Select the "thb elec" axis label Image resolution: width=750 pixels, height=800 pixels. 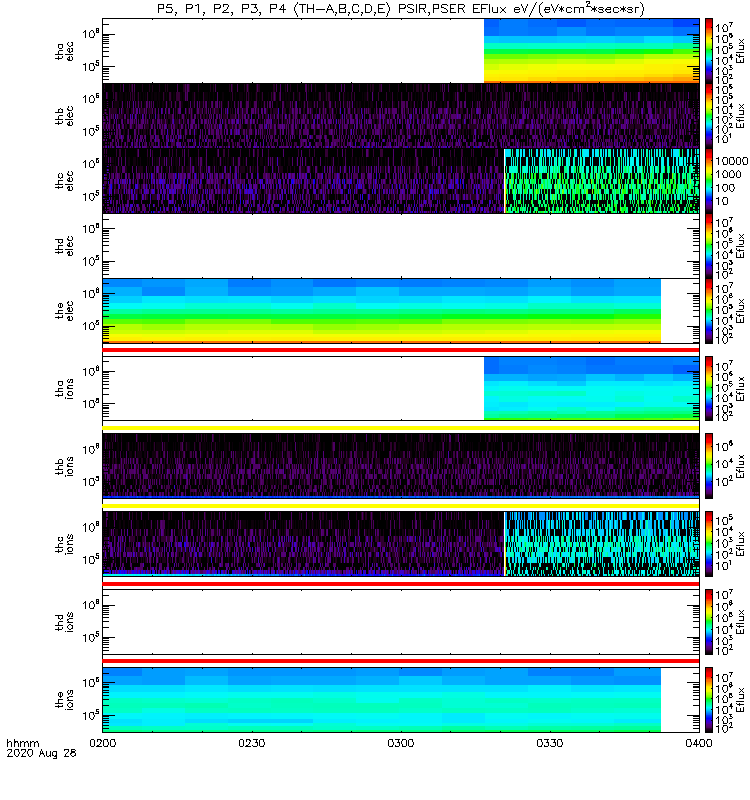coord(65,116)
